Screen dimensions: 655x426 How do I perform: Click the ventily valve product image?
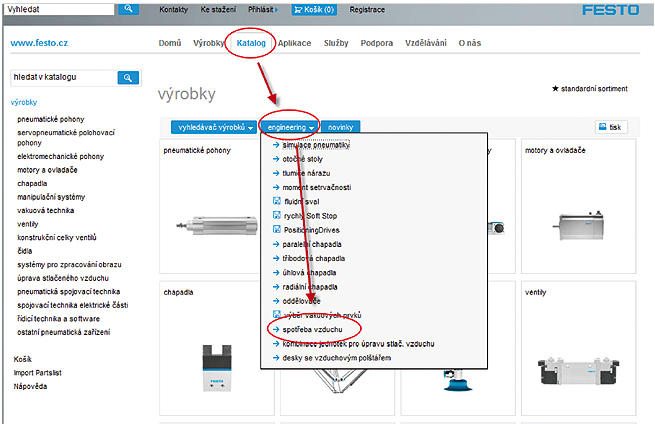578,371
